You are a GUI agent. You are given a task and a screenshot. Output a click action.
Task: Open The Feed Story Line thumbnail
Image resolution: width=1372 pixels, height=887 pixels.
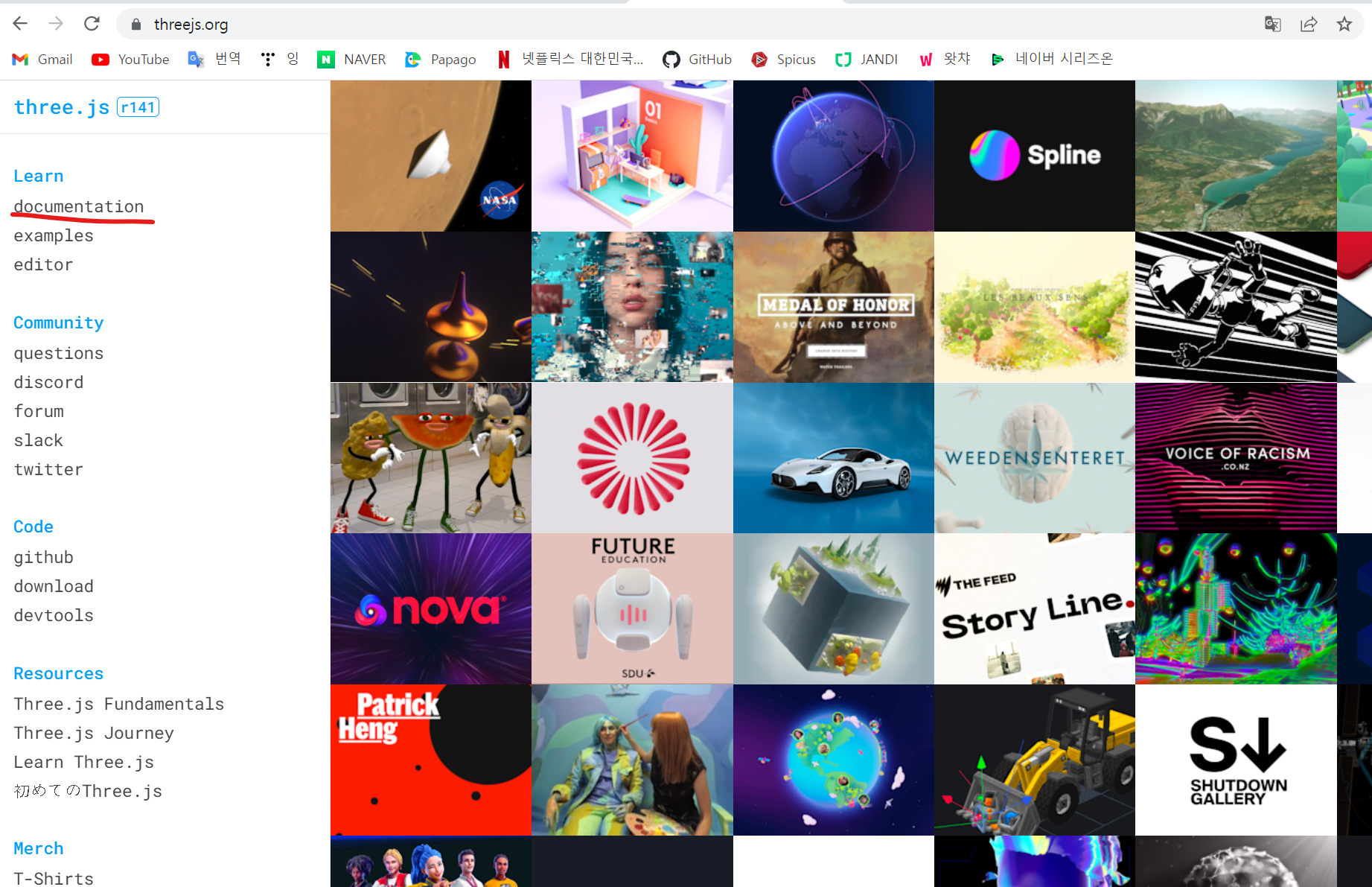pyautogui.click(x=1034, y=608)
